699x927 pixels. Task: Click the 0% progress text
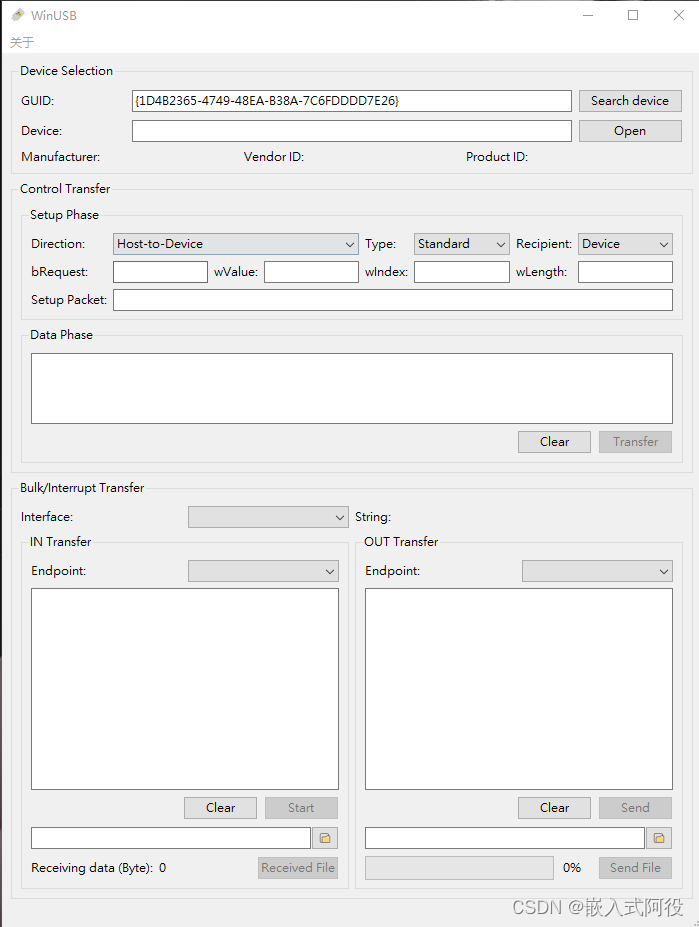[x=572, y=868]
